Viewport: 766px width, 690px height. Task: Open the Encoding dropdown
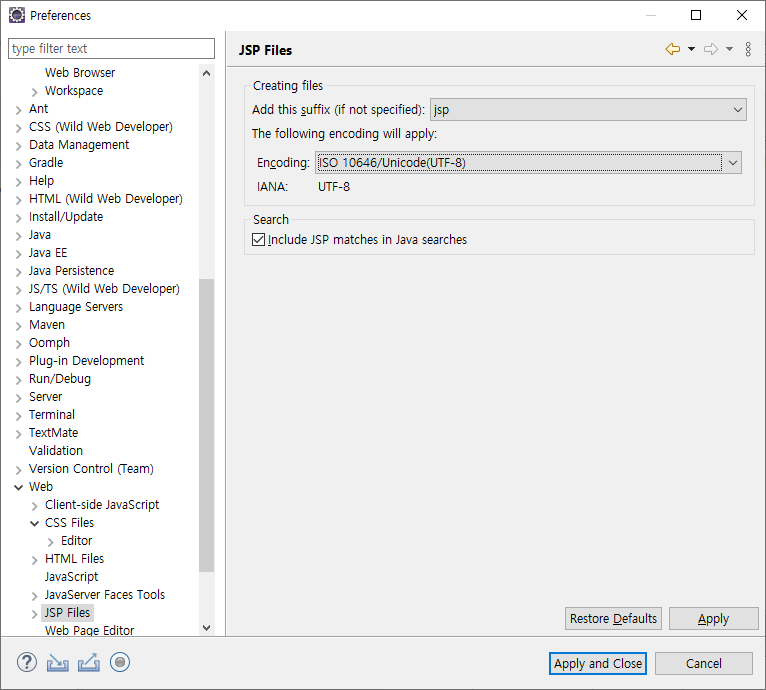(528, 162)
